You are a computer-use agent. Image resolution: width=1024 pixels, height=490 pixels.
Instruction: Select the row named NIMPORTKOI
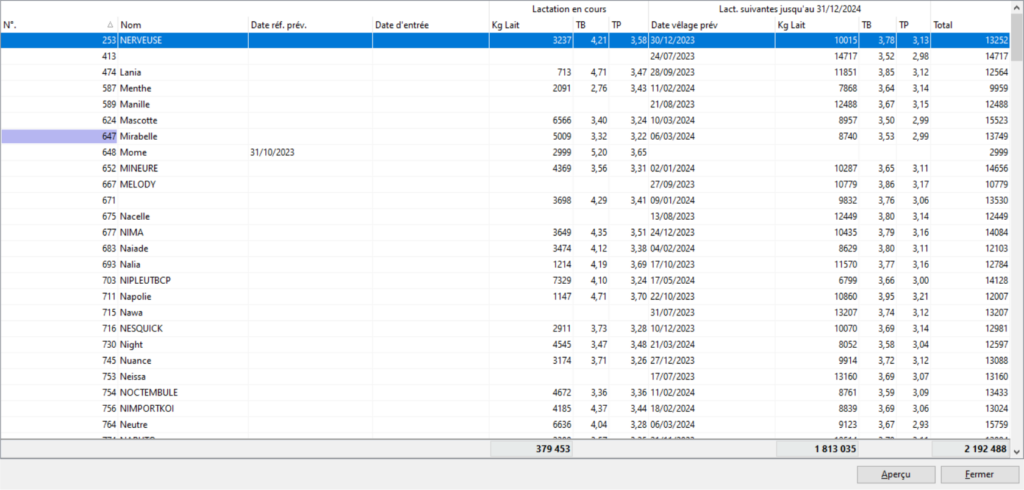pos(506,408)
